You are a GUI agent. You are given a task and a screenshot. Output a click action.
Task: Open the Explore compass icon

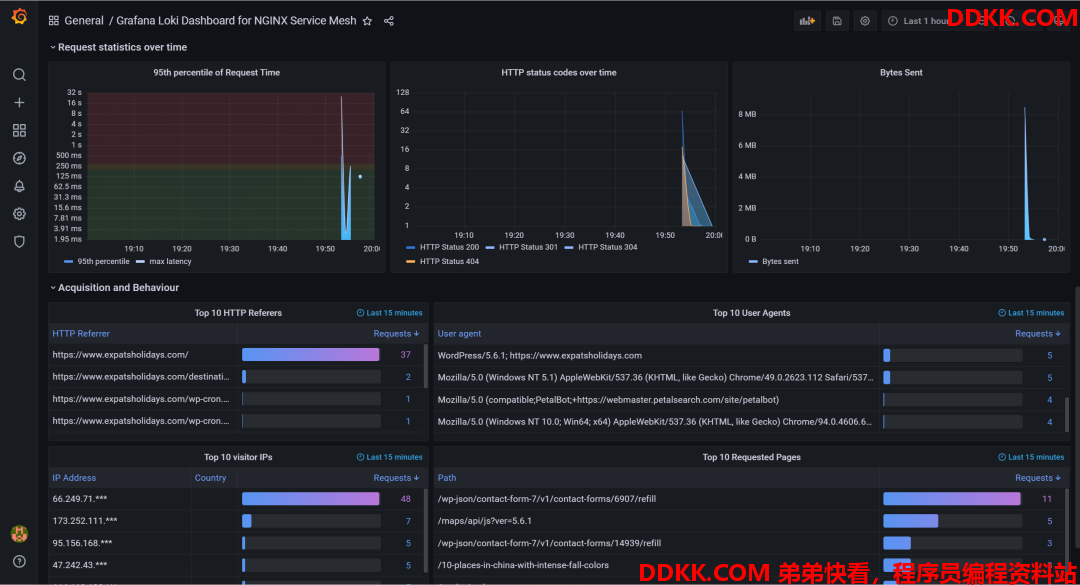coord(19,158)
